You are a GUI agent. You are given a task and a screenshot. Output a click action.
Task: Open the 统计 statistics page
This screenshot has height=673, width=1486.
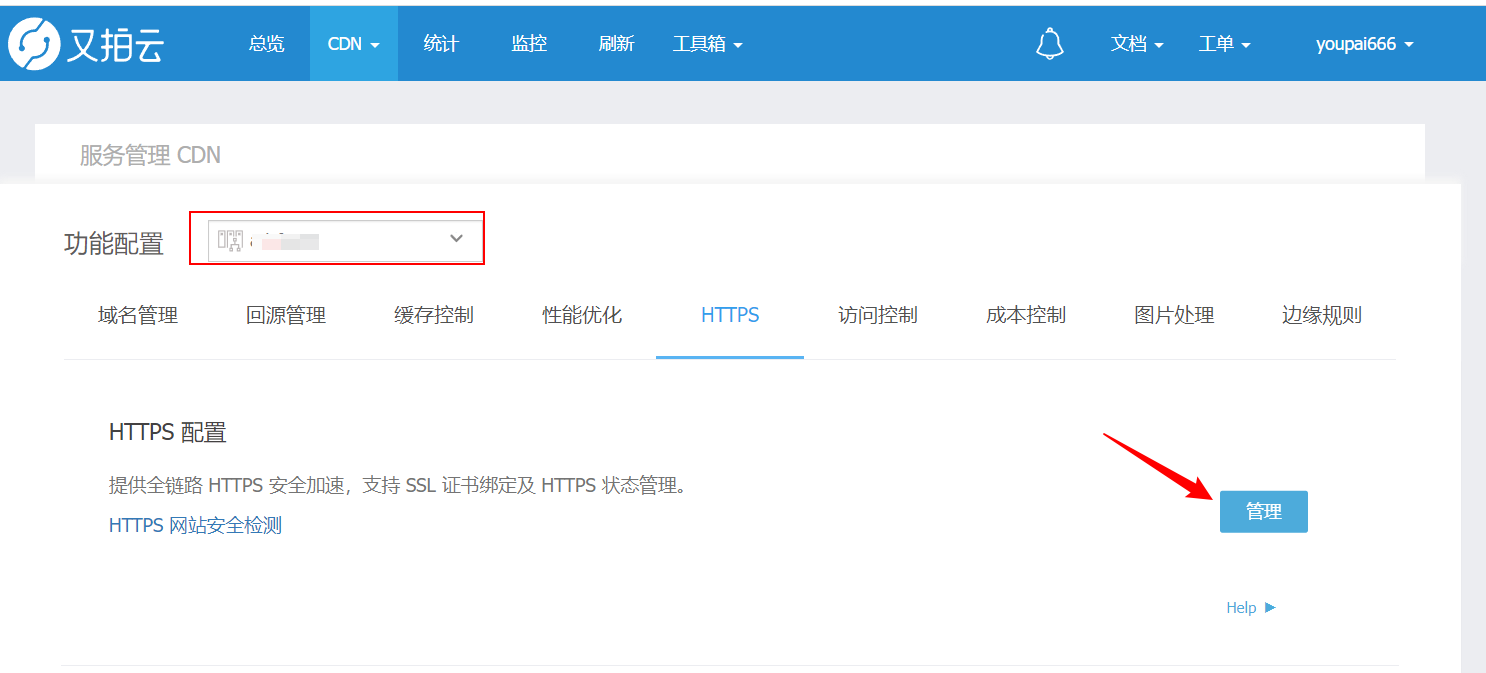[441, 44]
